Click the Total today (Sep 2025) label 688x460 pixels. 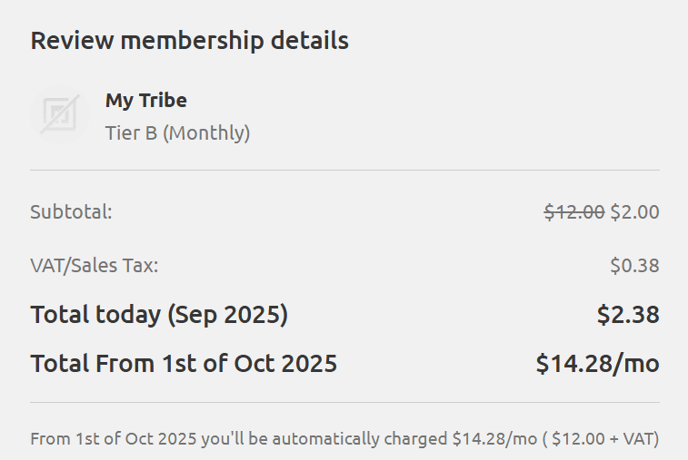click(159, 315)
